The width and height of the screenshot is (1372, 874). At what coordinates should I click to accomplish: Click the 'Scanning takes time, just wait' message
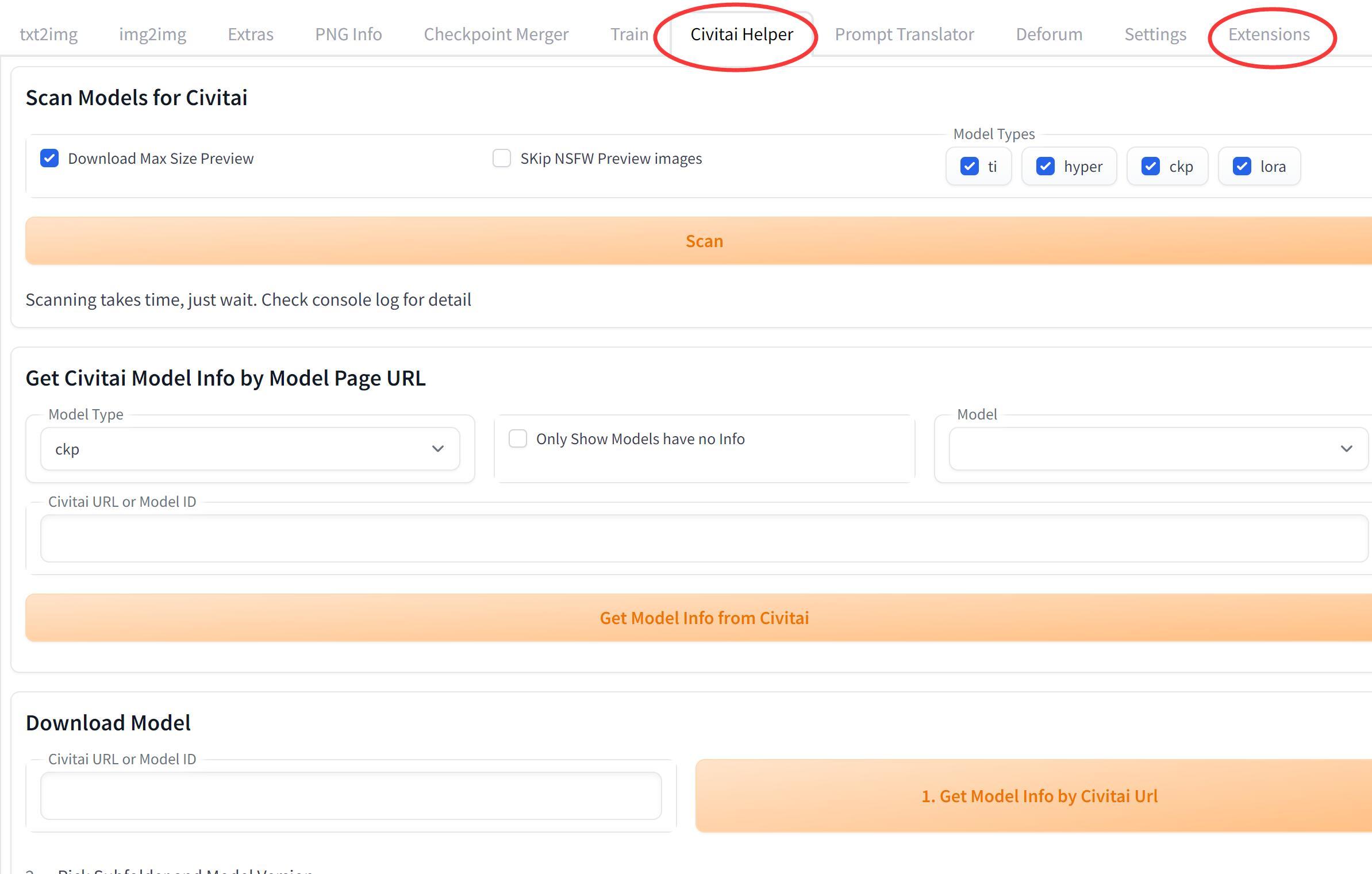click(248, 300)
